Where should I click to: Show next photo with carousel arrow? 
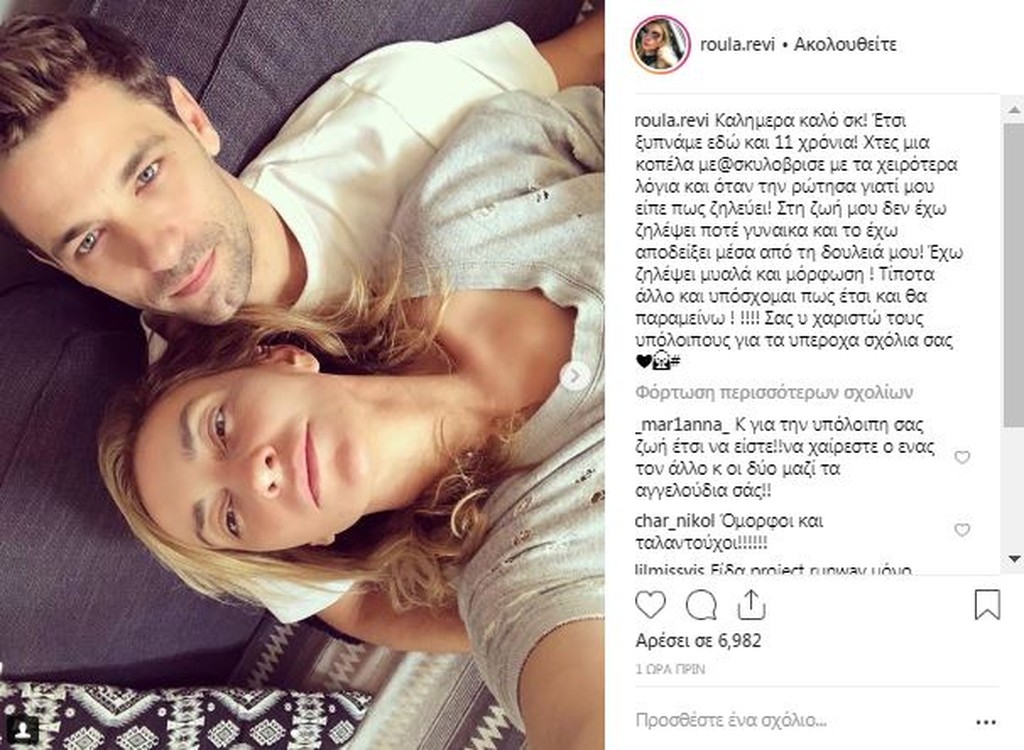coord(575,376)
